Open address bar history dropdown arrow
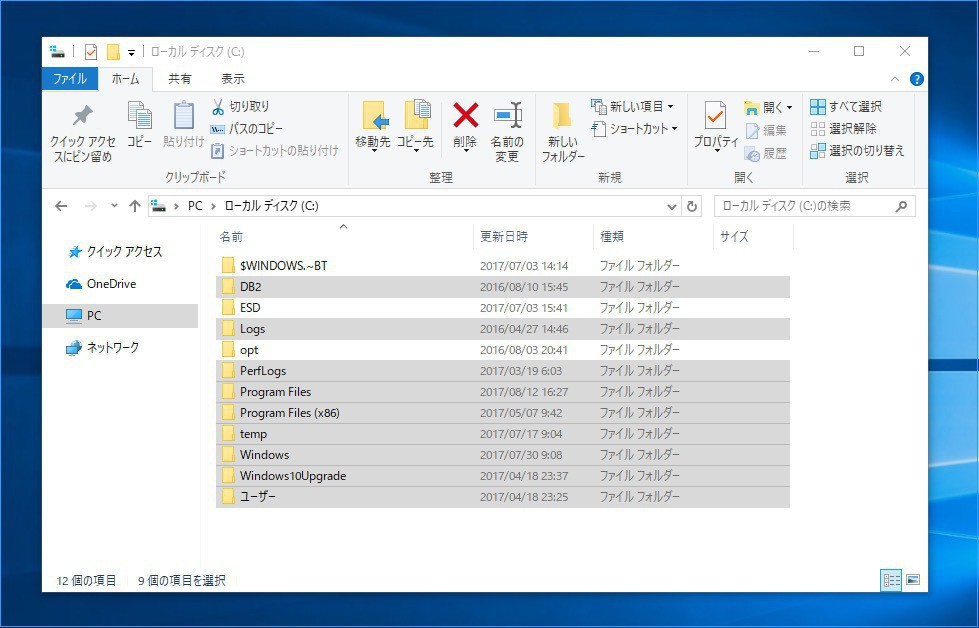 tap(672, 206)
